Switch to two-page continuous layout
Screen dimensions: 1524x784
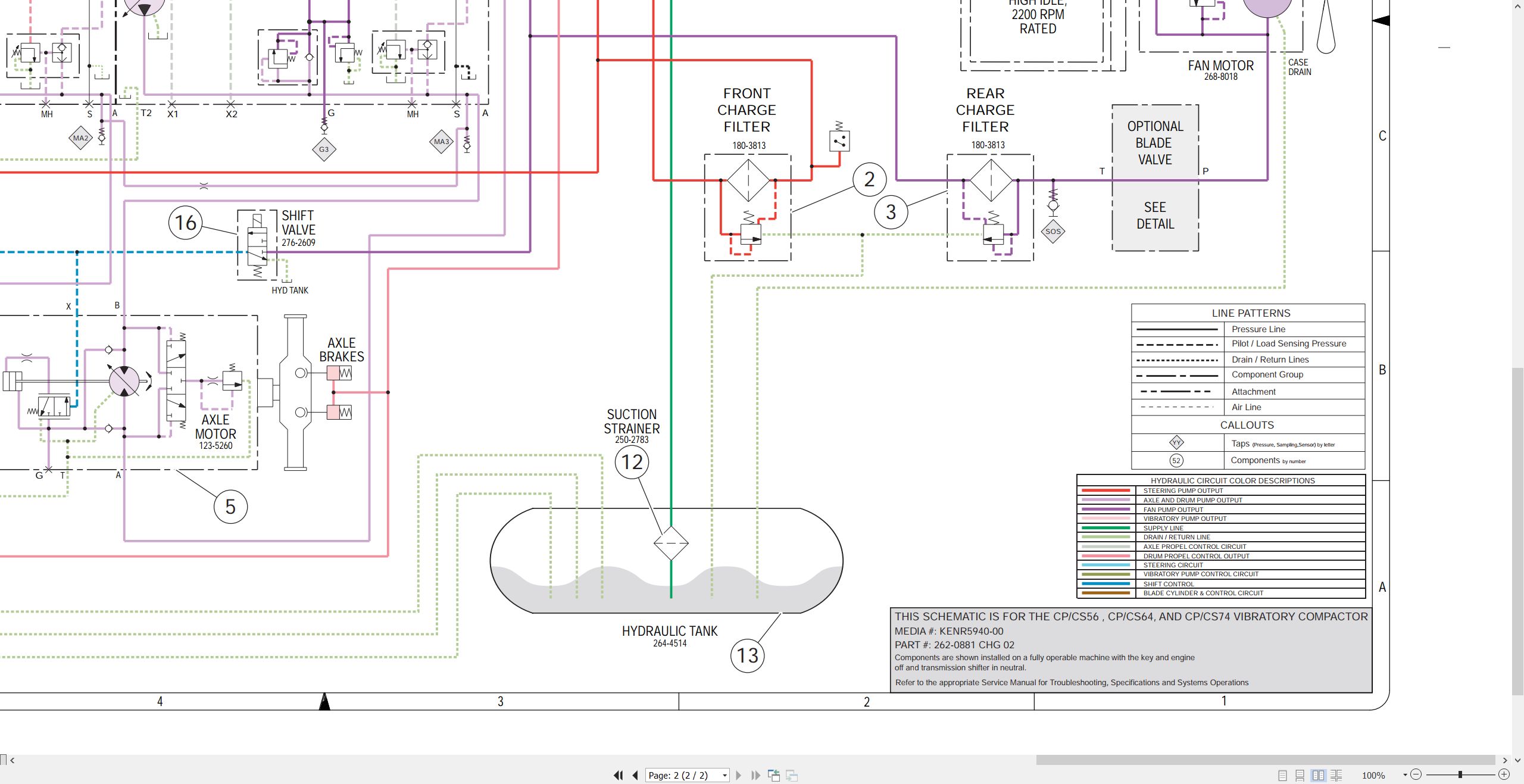click(x=1336, y=775)
